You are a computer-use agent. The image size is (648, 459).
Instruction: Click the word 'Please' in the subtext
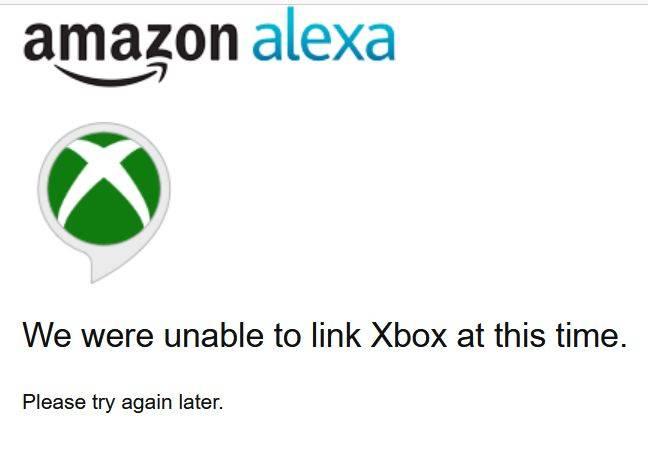pos(54,402)
